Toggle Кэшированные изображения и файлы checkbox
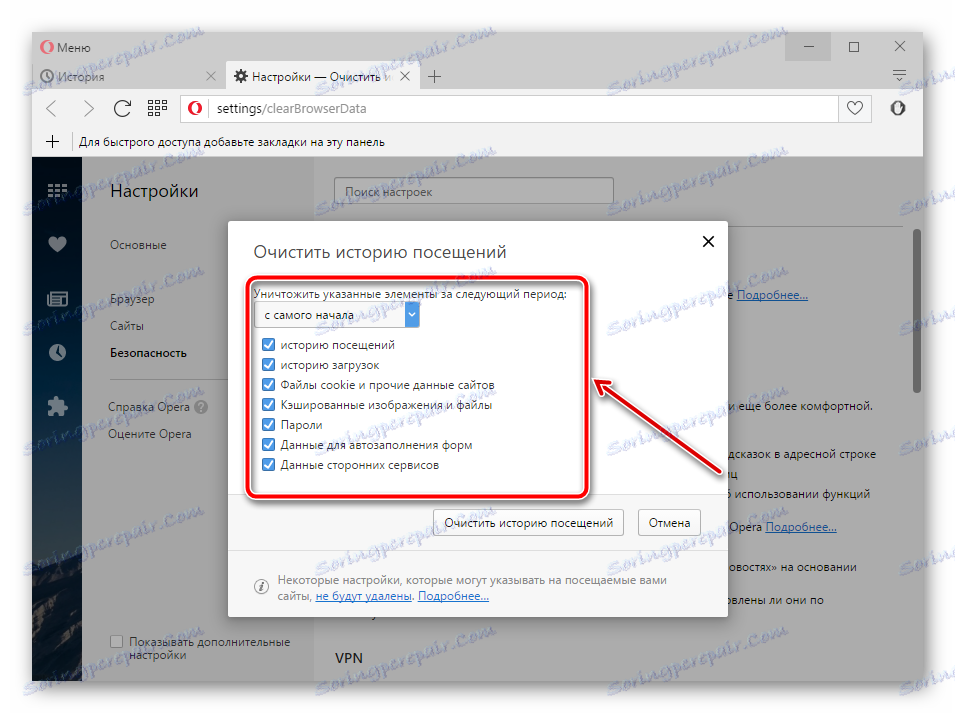The width and height of the screenshot is (955, 713). click(x=269, y=404)
